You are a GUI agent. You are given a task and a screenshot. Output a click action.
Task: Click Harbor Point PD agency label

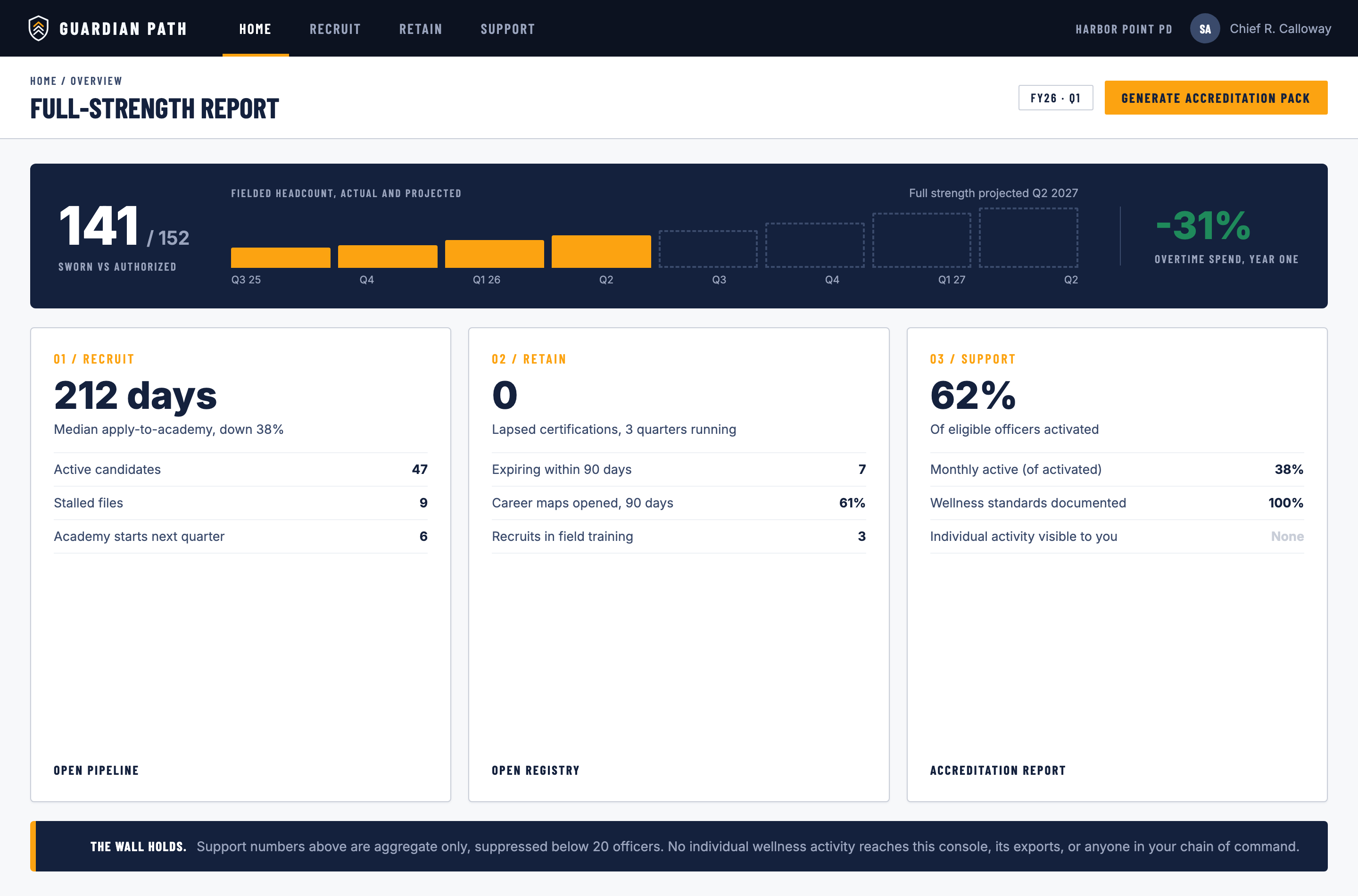[1124, 29]
